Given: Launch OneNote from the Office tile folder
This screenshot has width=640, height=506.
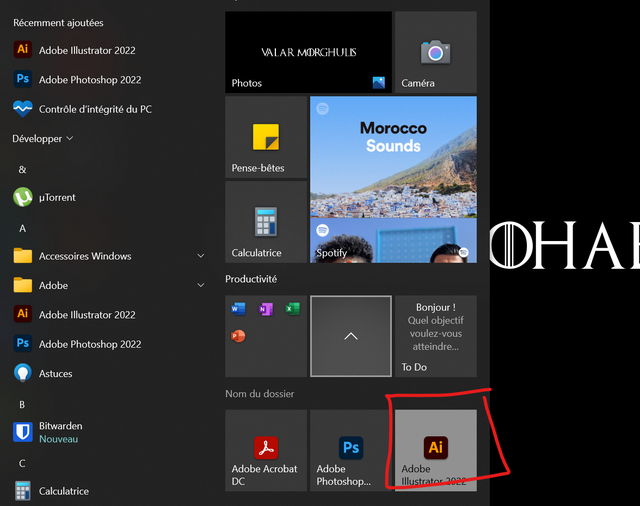Looking at the screenshot, I should (x=266, y=309).
